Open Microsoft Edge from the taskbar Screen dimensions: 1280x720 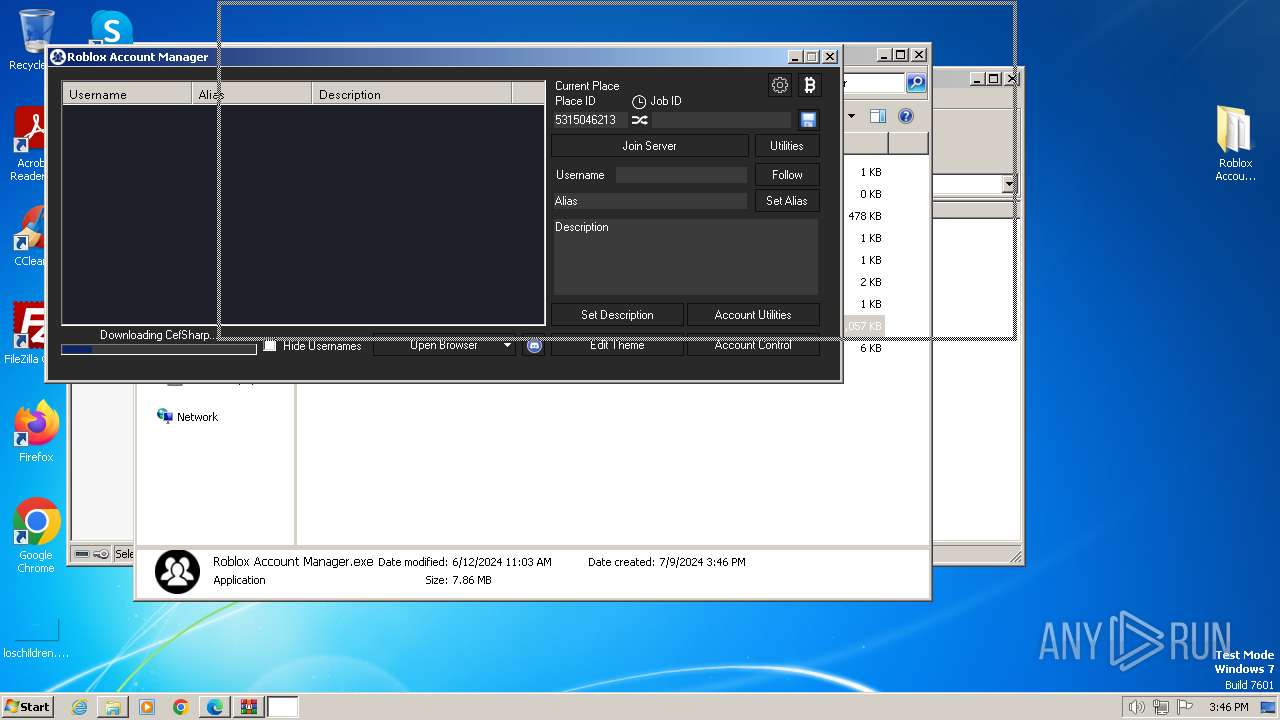point(215,707)
